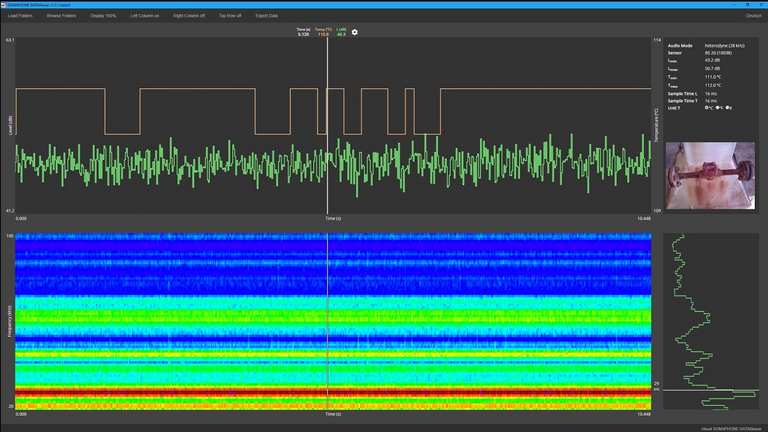The width and height of the screenshot is (768, 432).
Task: Click the SONAPHONE app icon in title bar
Action: [4, 4]
